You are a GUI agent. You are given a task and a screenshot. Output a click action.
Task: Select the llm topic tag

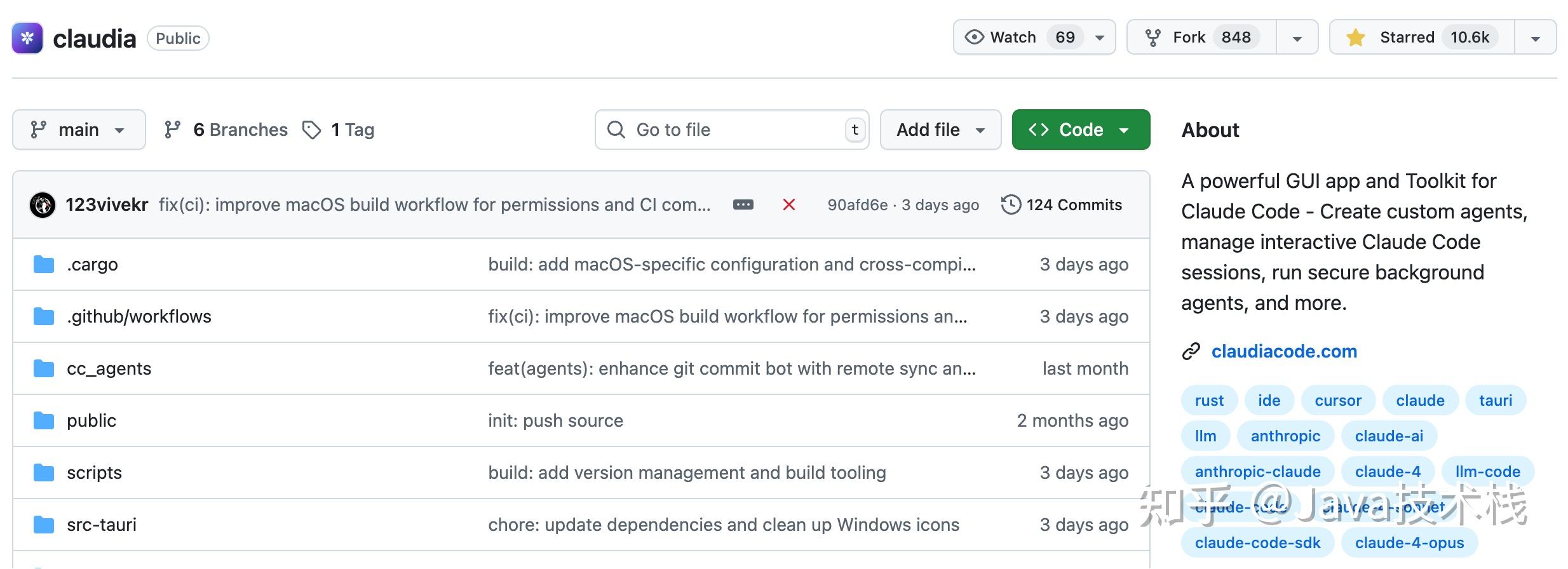click(x=1205, y=436)
